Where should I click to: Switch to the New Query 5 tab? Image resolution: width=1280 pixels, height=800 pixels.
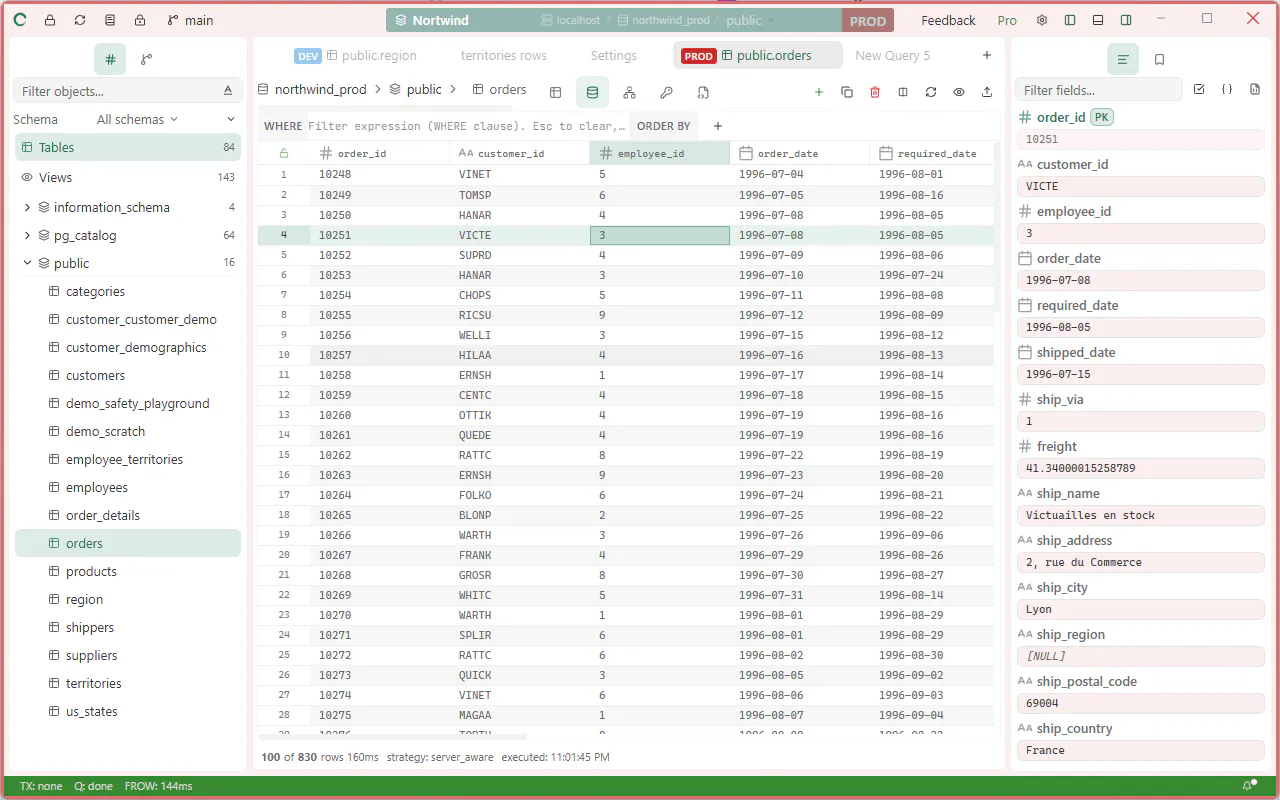pyautogui.click(x=893, y=56)
